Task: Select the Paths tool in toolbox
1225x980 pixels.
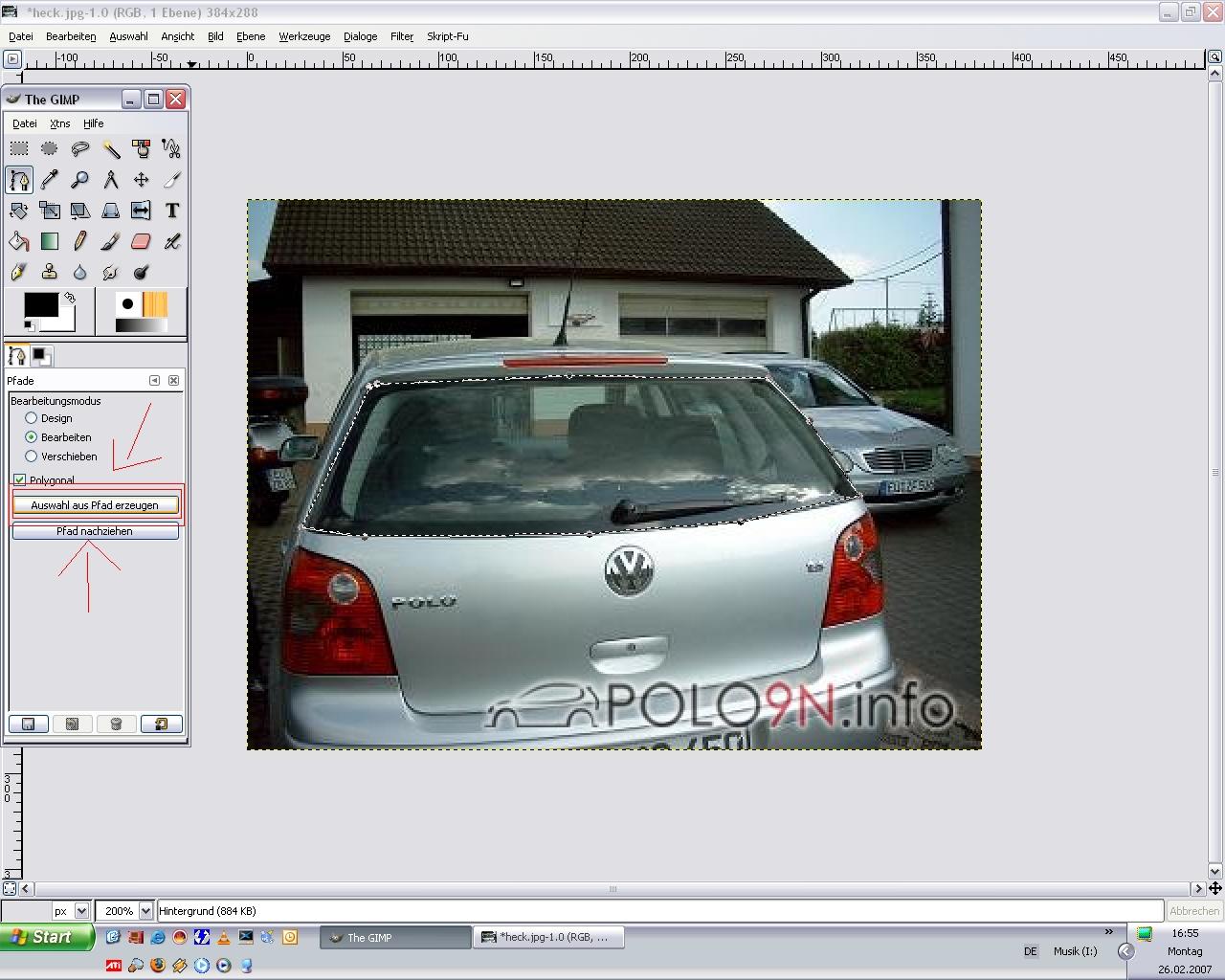Action: 19,179
